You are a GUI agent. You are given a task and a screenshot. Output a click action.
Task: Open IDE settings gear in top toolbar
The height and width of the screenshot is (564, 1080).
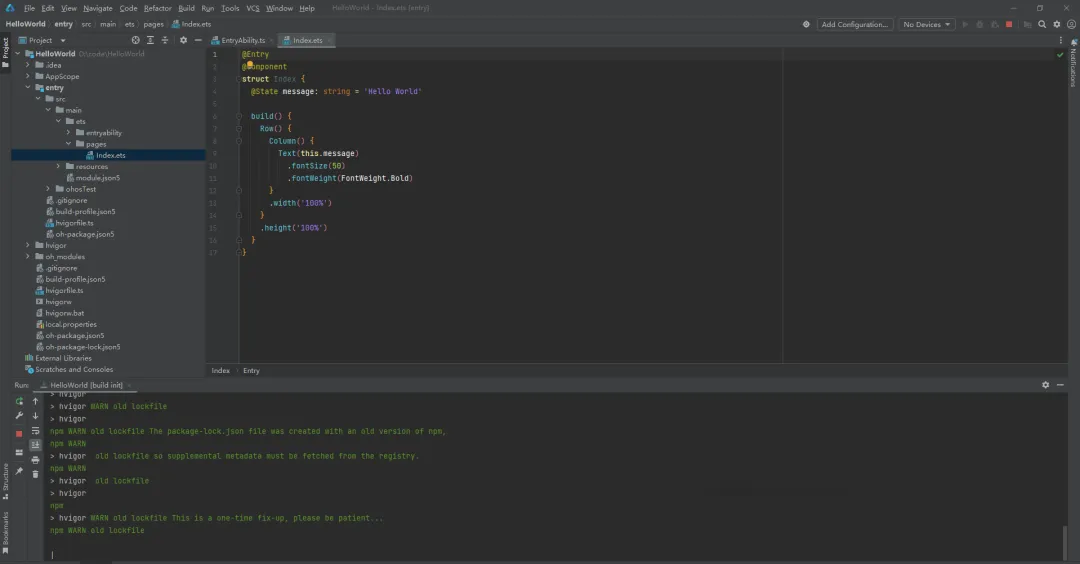pyautogui.click(x=1057, y=25)
